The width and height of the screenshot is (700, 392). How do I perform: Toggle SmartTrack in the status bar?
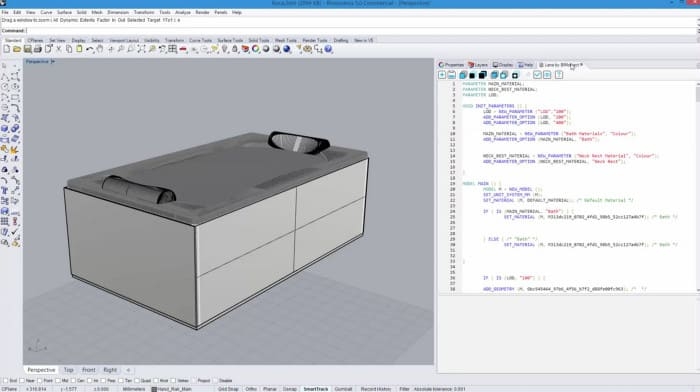pos(316,389)
